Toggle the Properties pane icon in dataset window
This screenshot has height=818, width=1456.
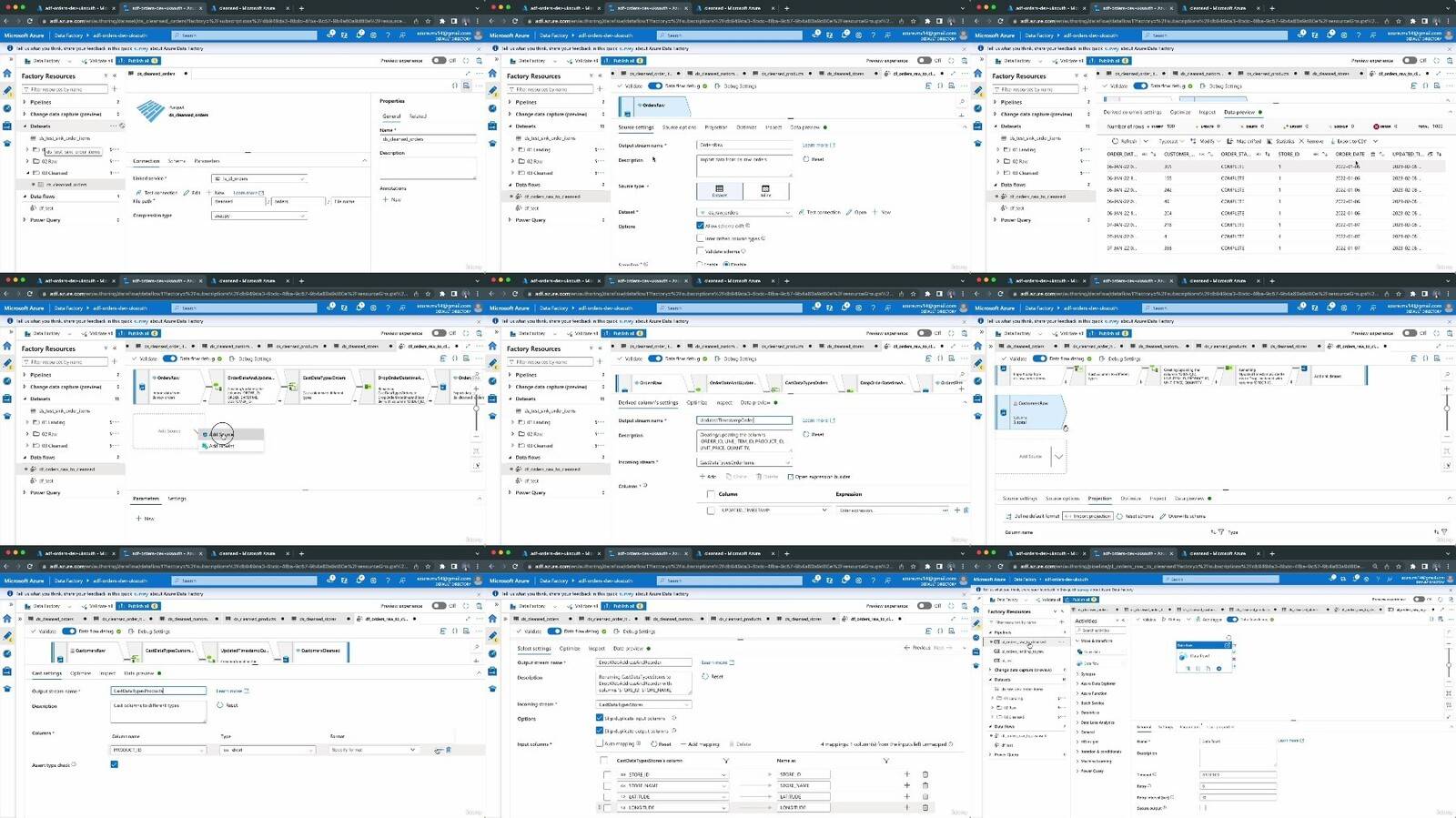tap(467, 86)
